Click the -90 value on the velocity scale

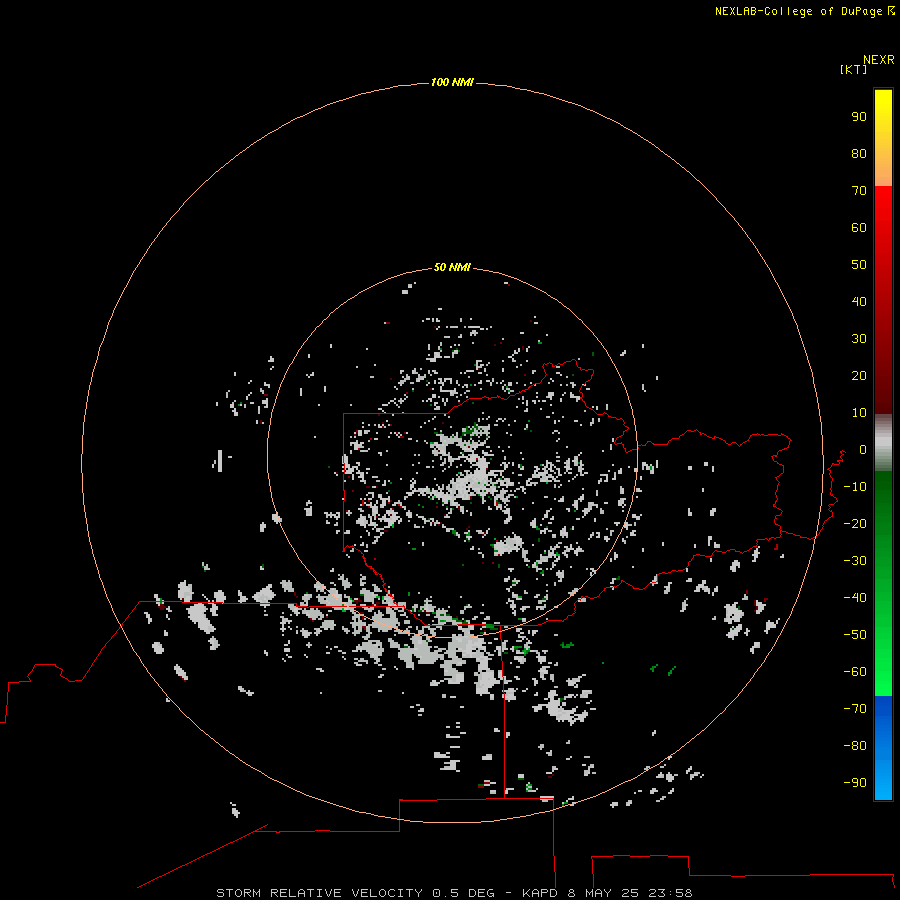coord(855,783)
